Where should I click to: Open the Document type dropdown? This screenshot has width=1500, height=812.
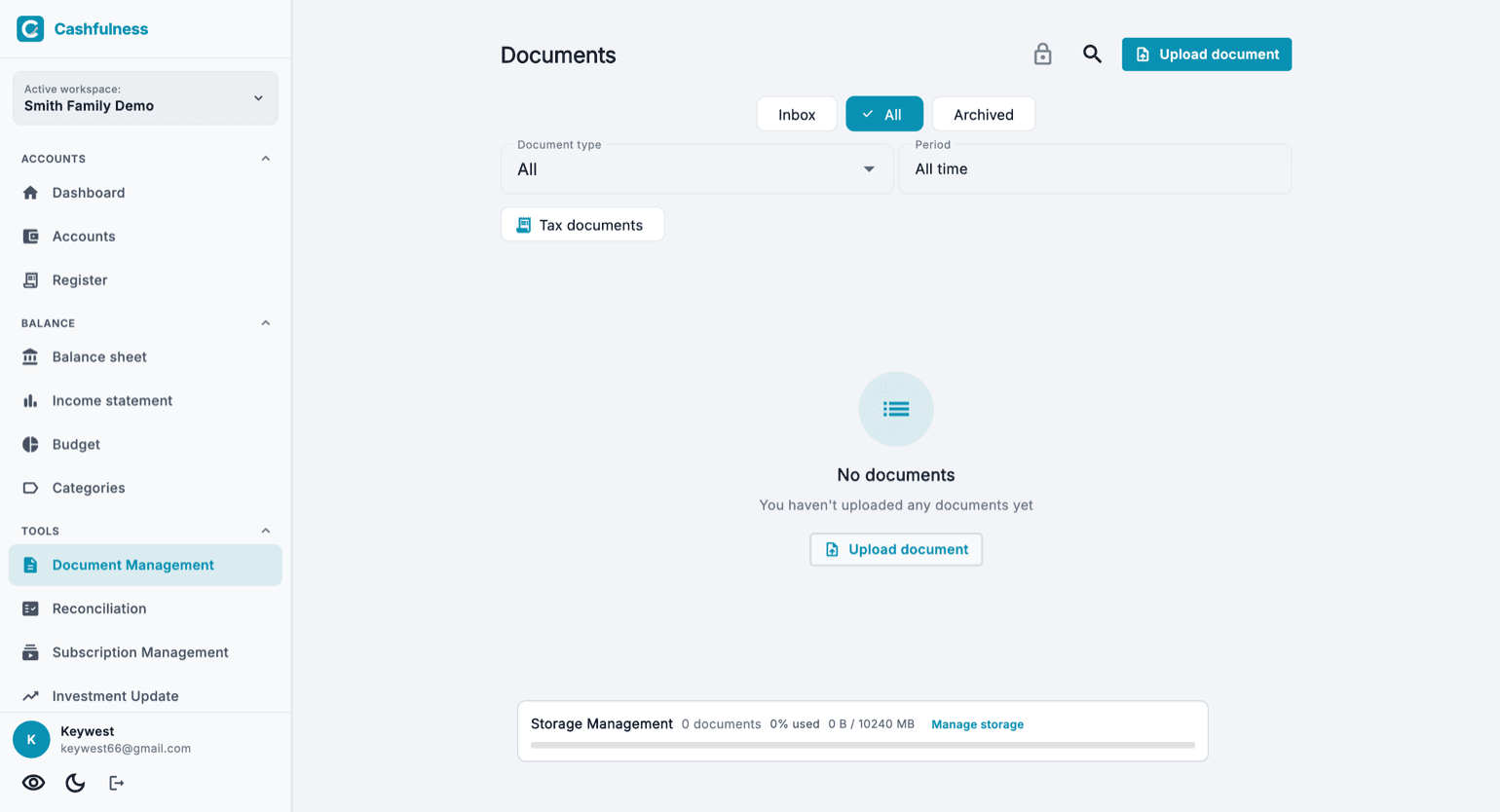coord(696,168)
